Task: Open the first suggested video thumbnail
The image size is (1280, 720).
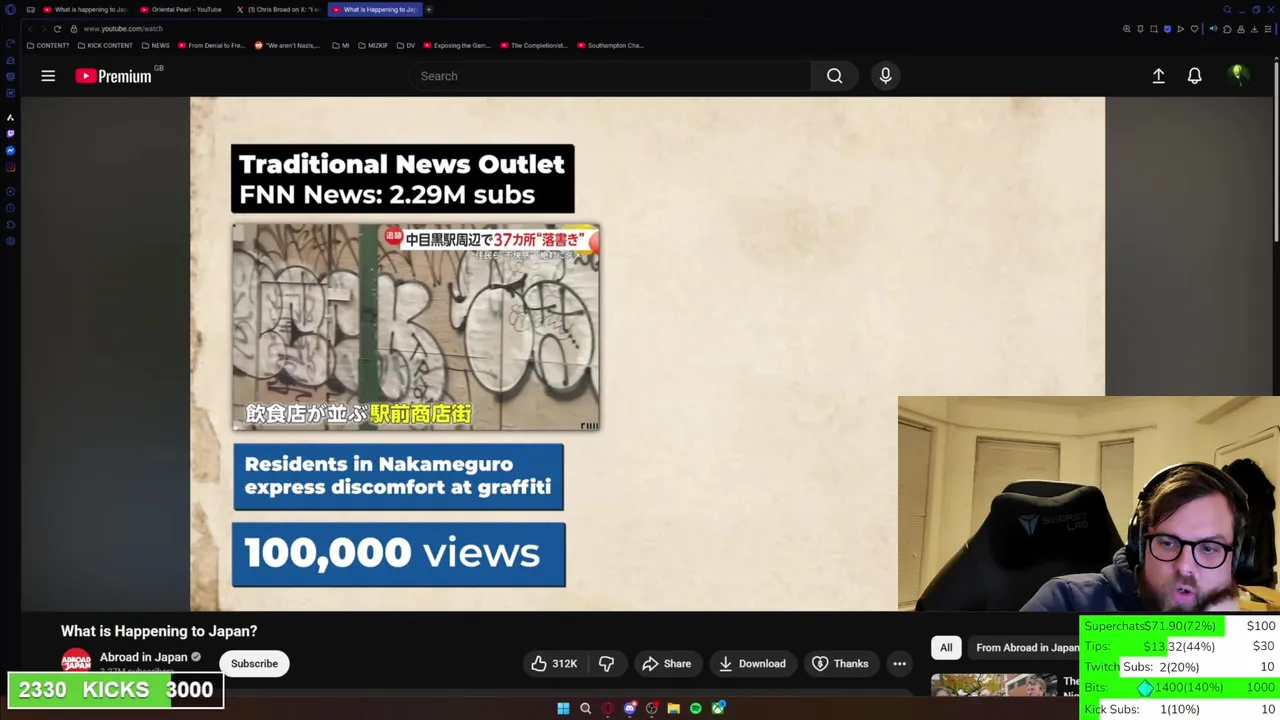Action: coord(993,686)
